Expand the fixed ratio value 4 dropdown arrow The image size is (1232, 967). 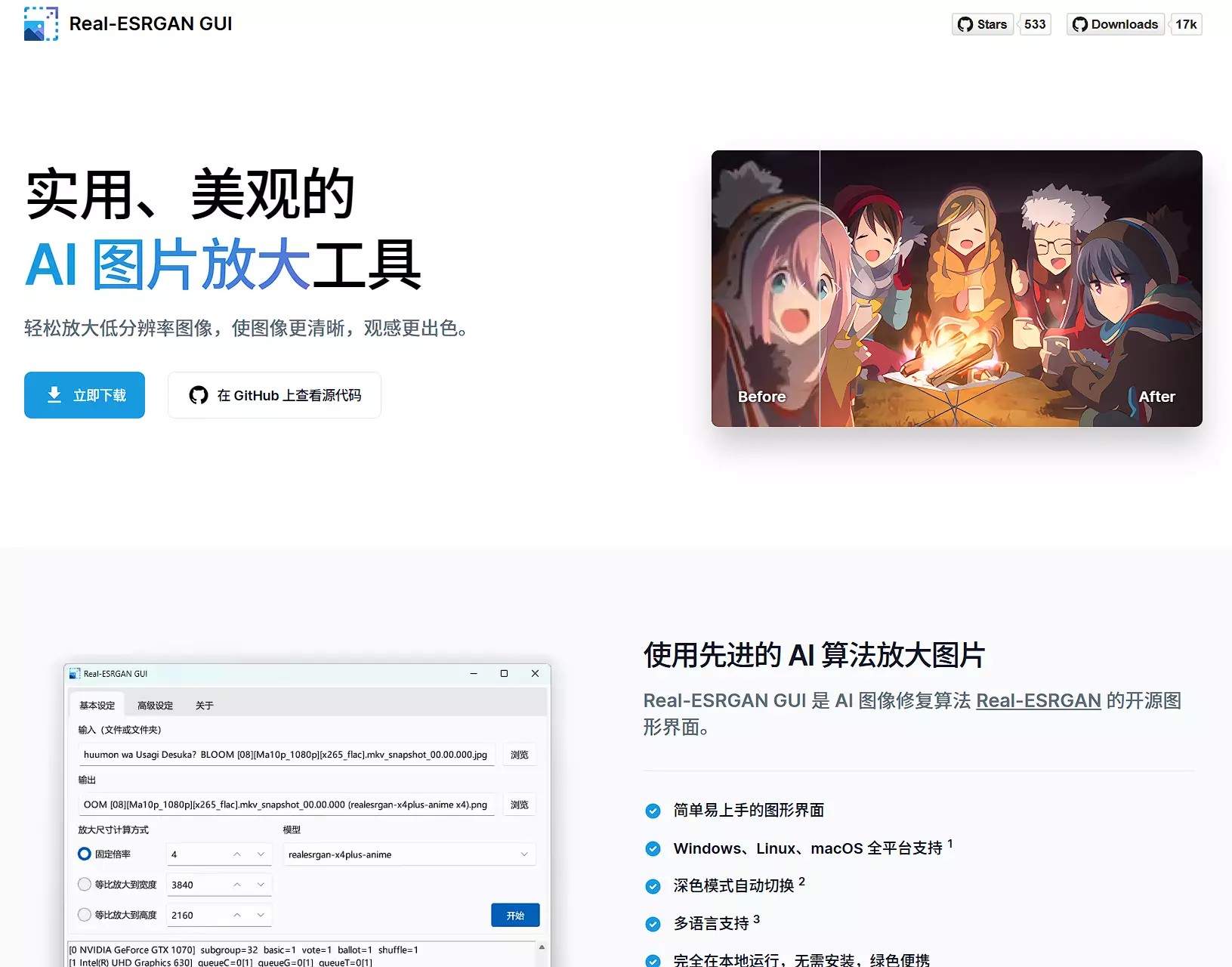tap(261, 854)
